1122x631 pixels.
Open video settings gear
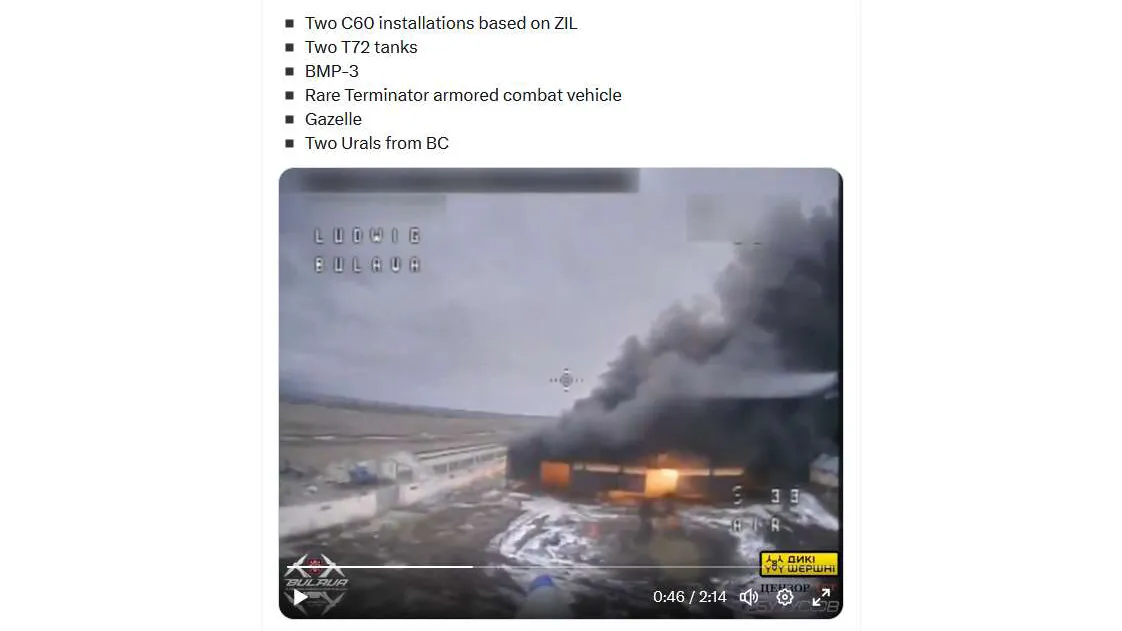coord(785,597)
